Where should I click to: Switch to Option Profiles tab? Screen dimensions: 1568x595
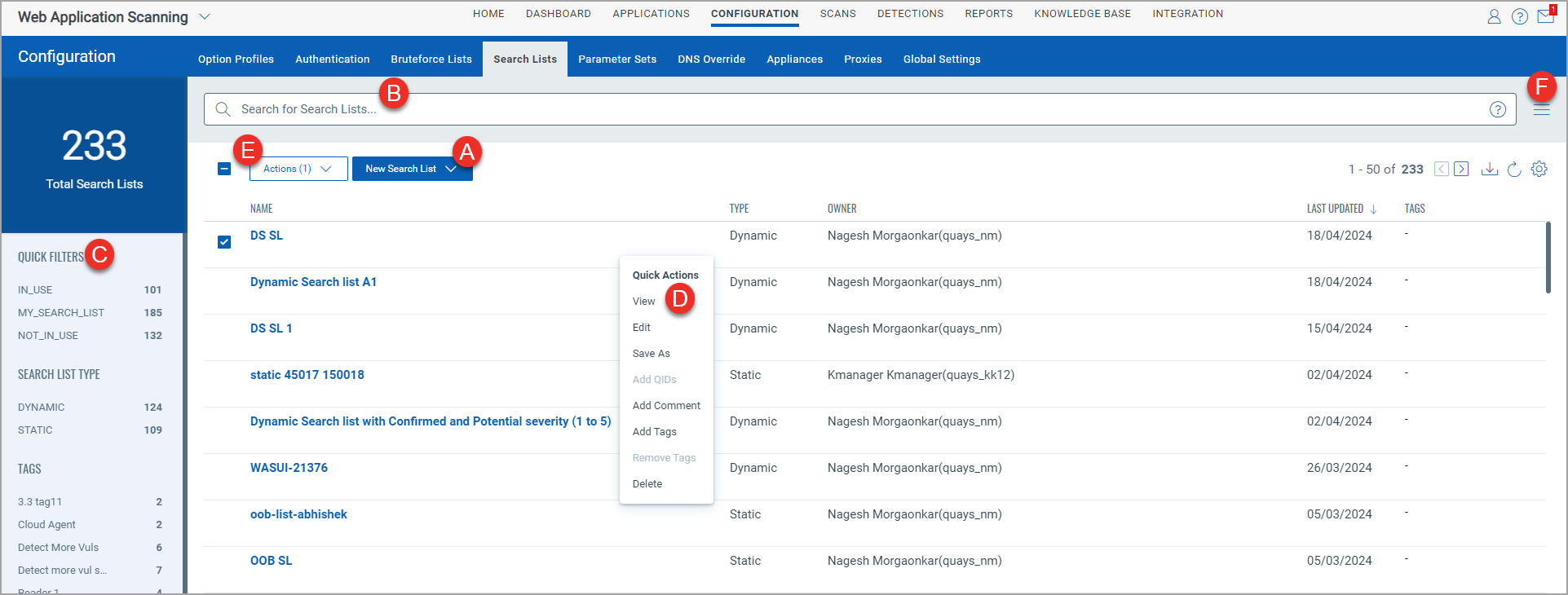tap(236, 59)
